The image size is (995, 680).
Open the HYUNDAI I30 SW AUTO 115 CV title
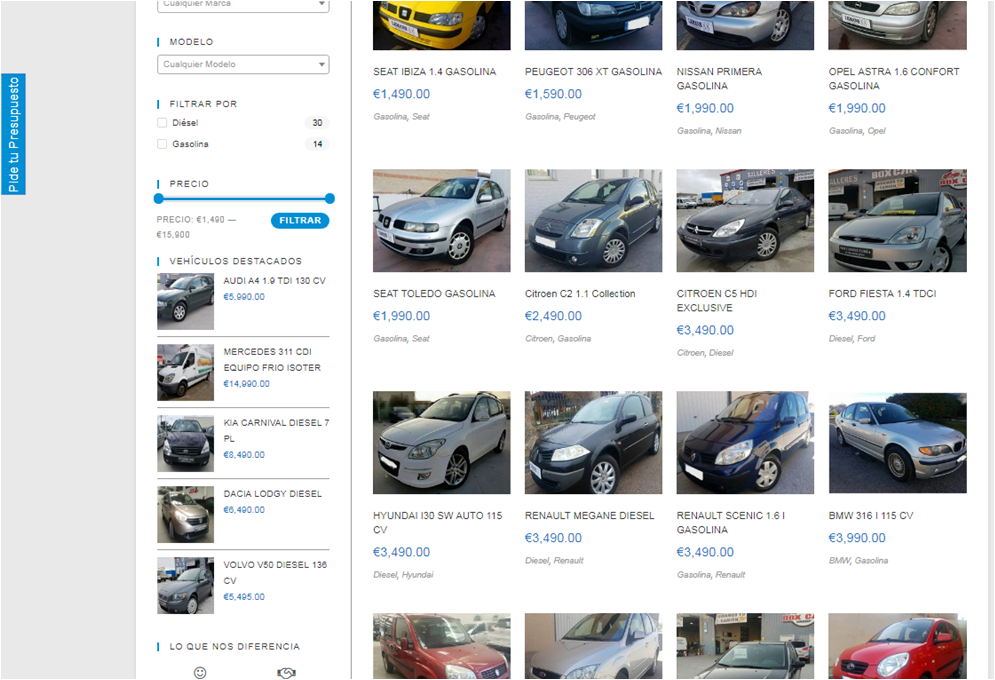tap(437, 523)
